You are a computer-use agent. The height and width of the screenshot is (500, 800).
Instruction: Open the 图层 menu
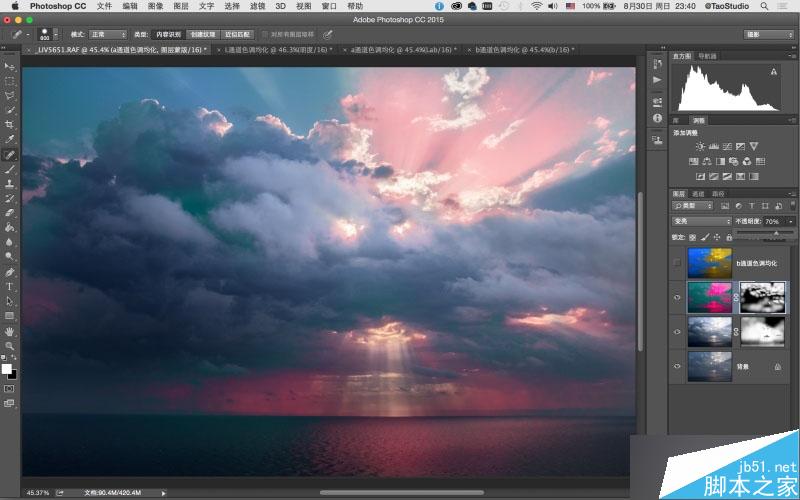click(x=181, y=6)
